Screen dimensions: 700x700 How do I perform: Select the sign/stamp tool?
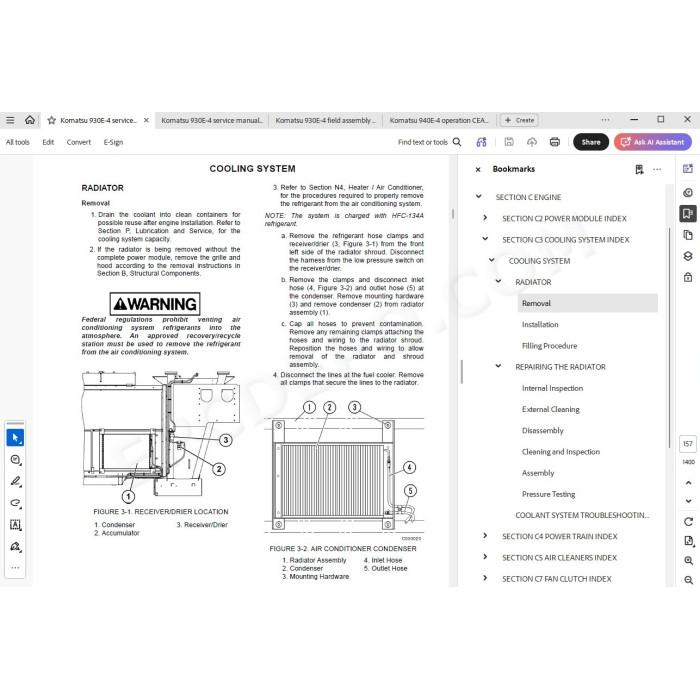point(15,546)
